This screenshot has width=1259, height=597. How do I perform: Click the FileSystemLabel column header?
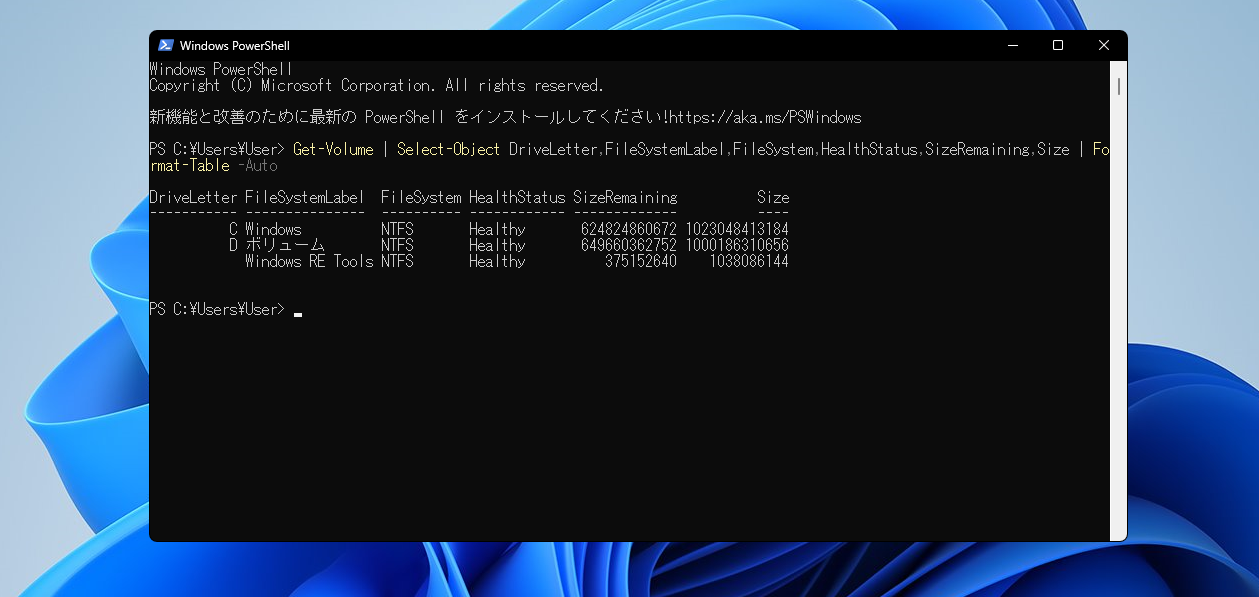305,197
